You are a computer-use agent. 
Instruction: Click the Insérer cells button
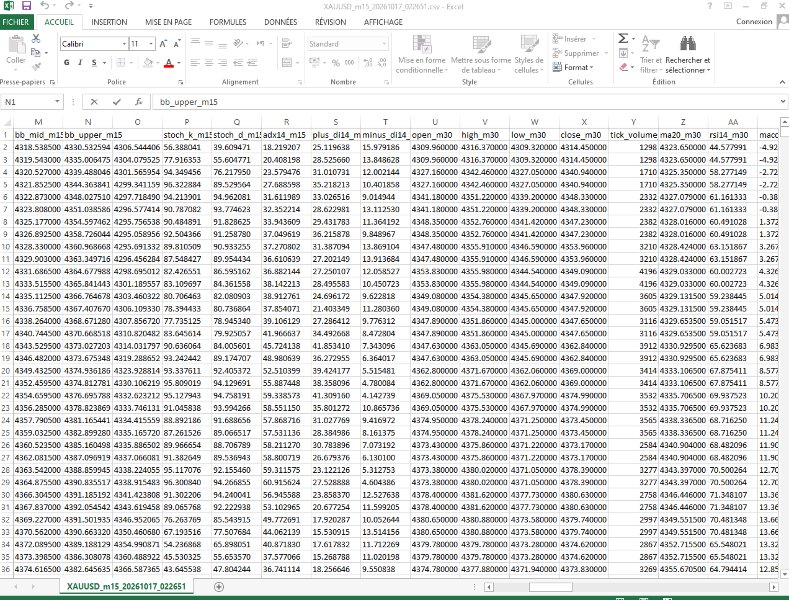point(574,39)
